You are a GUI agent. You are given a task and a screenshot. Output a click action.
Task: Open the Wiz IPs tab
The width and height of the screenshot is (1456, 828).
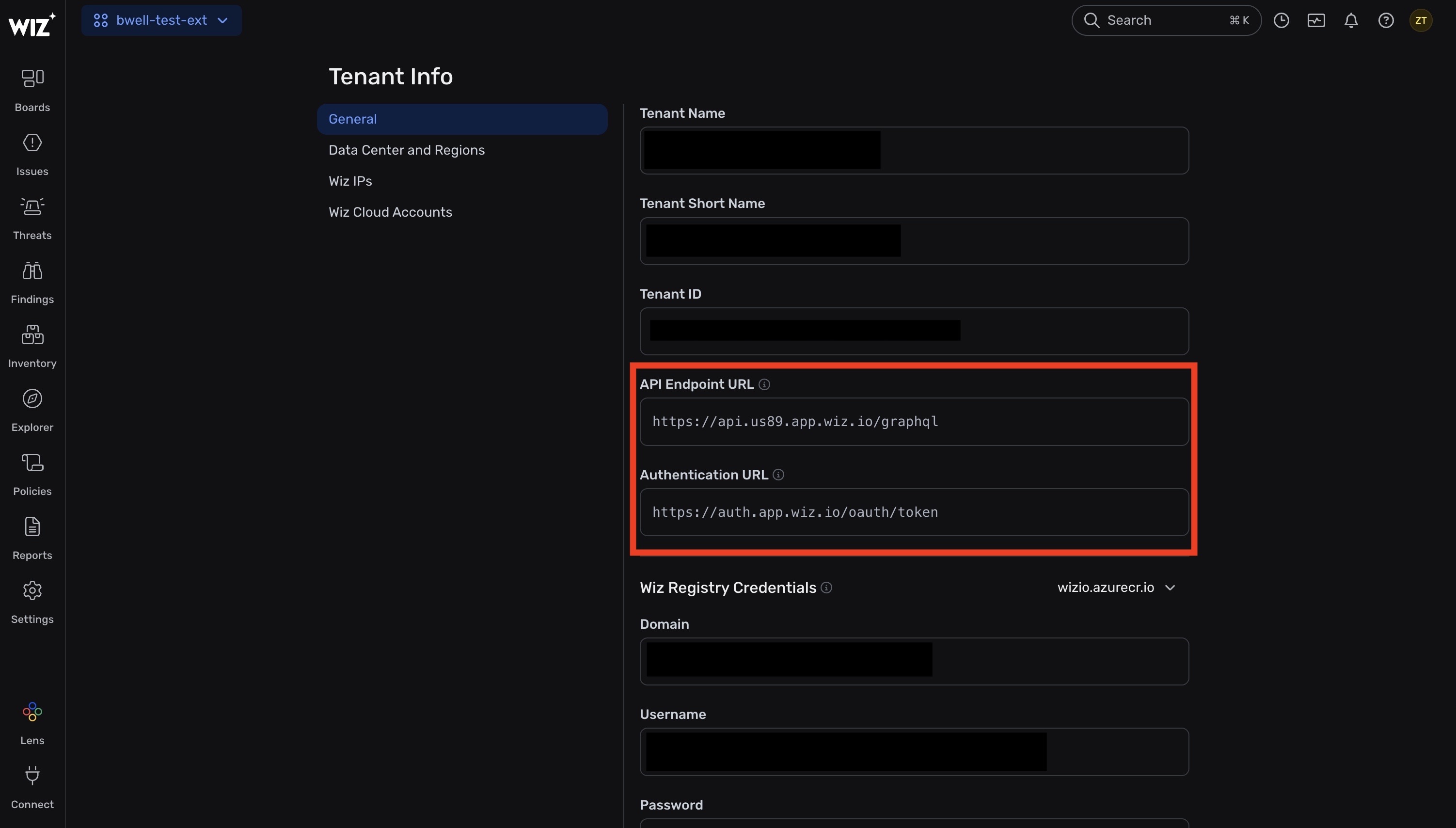(462, 181)
